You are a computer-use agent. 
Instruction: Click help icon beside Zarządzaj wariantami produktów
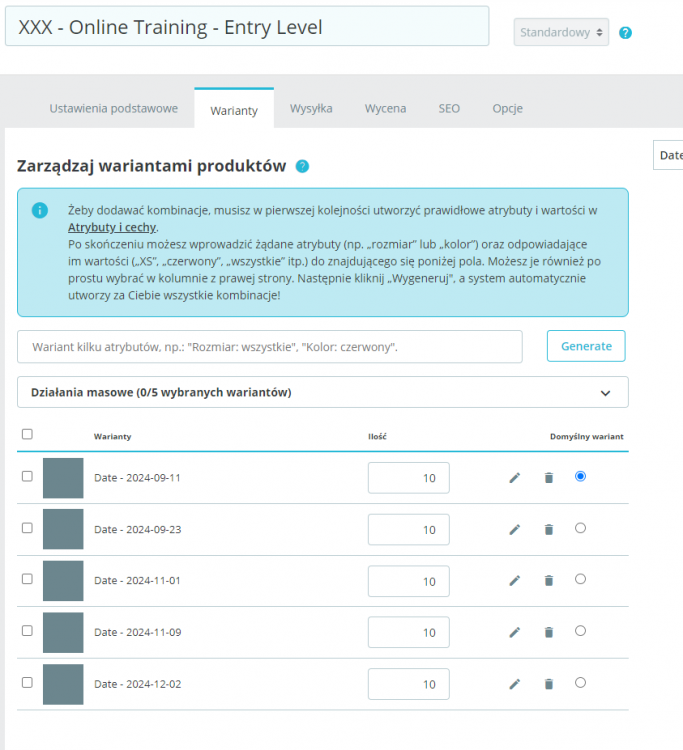pos(302,167)
